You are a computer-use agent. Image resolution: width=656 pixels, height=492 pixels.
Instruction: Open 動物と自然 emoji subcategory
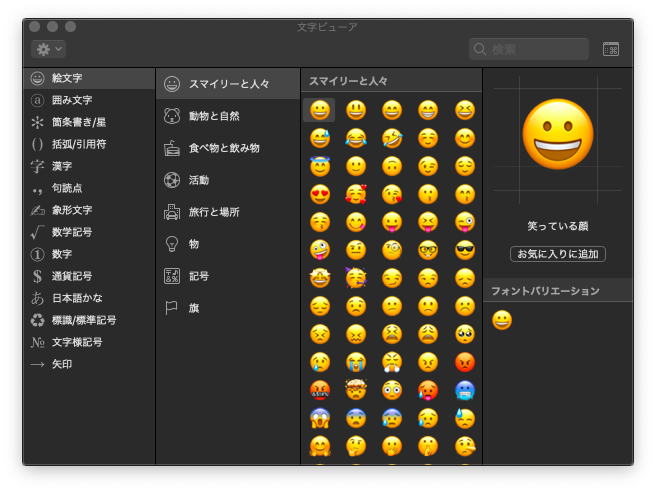tap(213, 116)
